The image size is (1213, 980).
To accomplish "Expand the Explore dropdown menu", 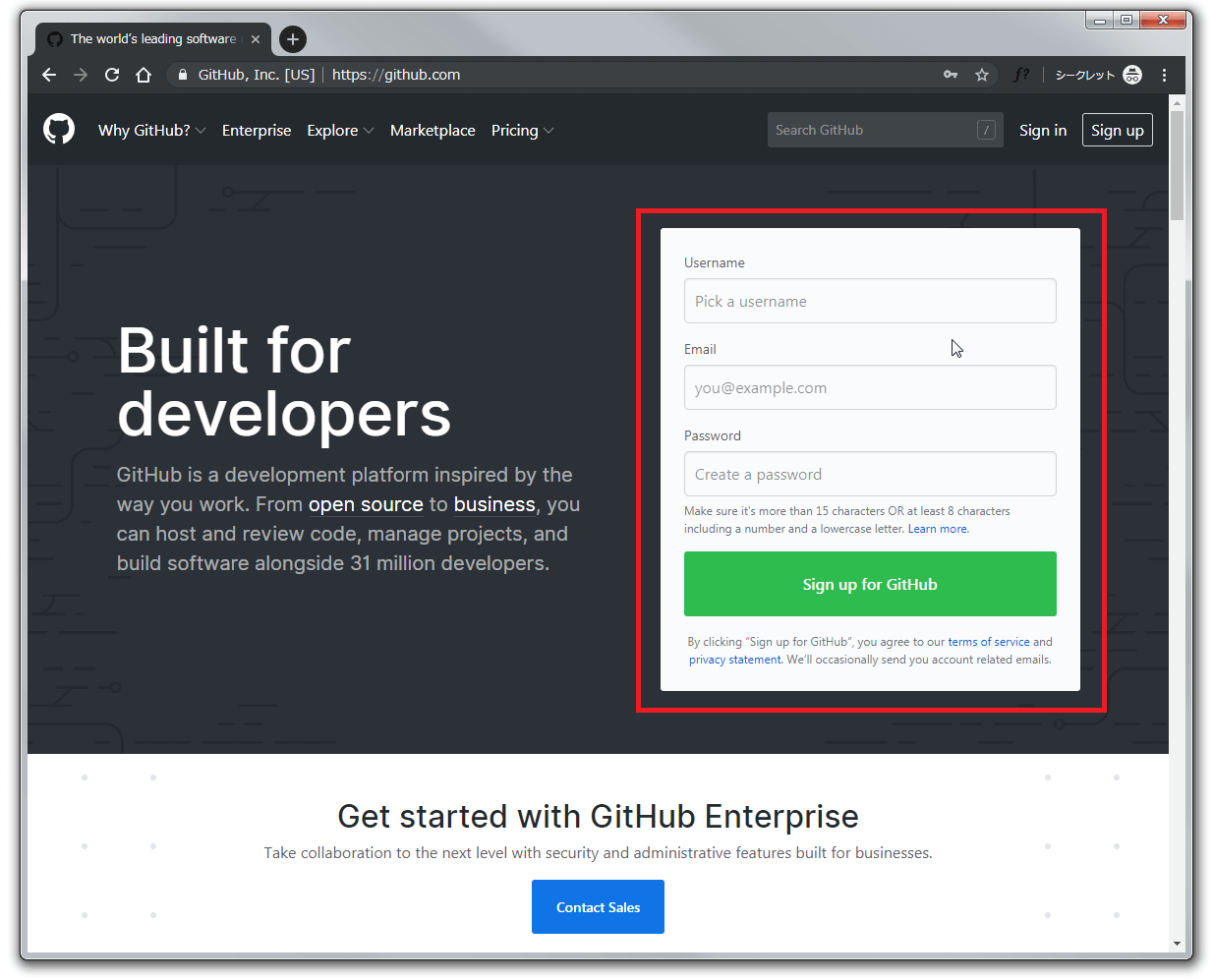I will click(340, 131).
